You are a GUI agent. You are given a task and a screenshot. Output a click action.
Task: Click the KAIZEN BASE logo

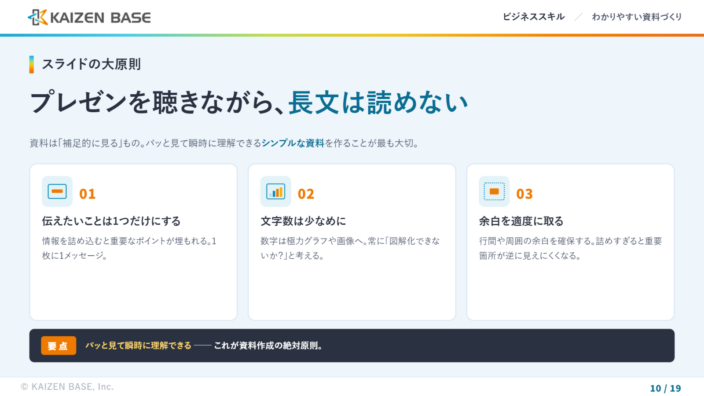pos(89,18)
